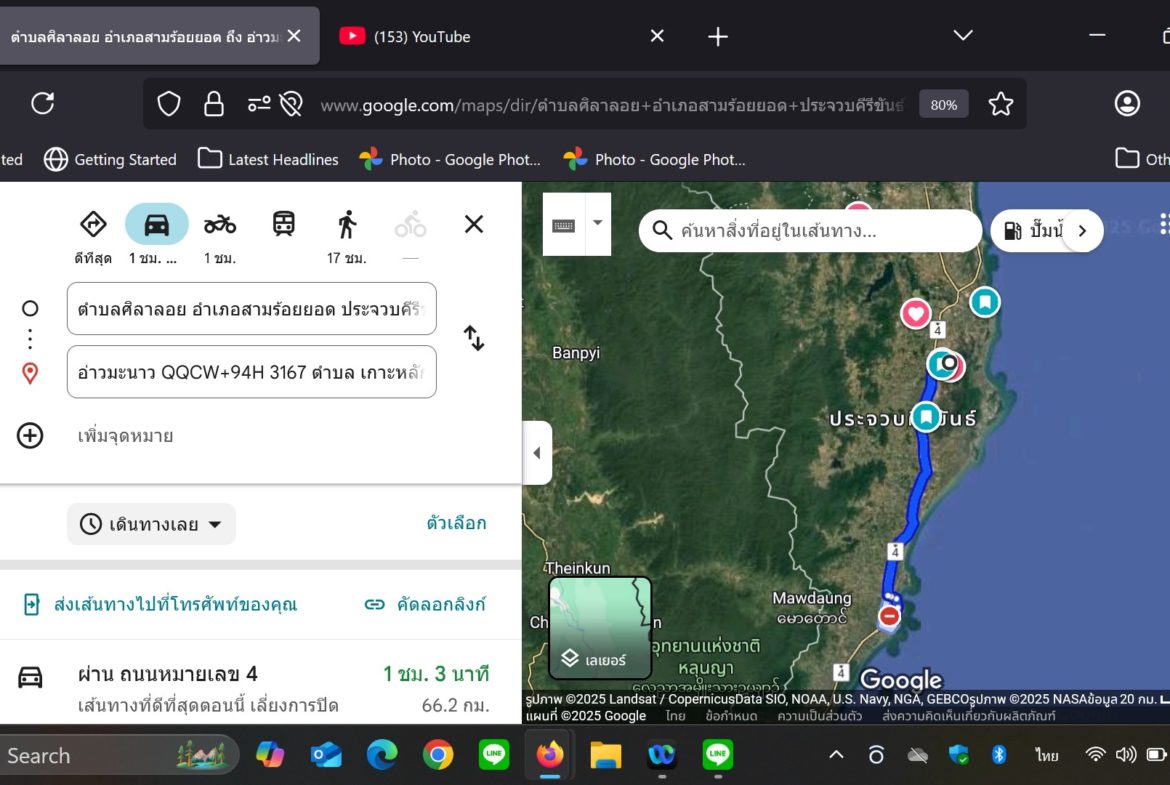Select the motorcycle travel mode
1170x785 pixels.
click(220, 225)
